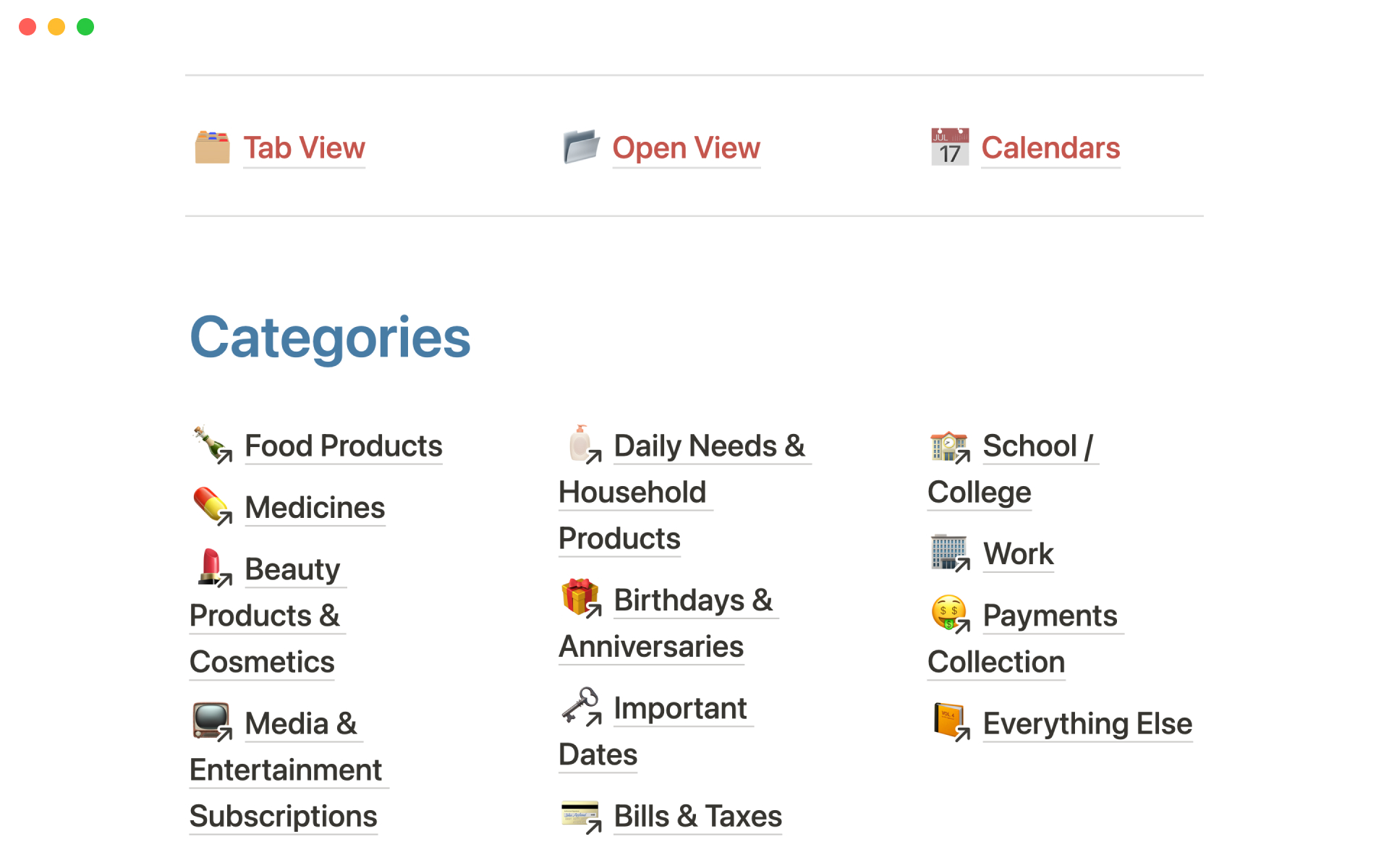Click the lipstick Beauty Products icon
The width and height of the screenshot is (1389, 868).
212,568
